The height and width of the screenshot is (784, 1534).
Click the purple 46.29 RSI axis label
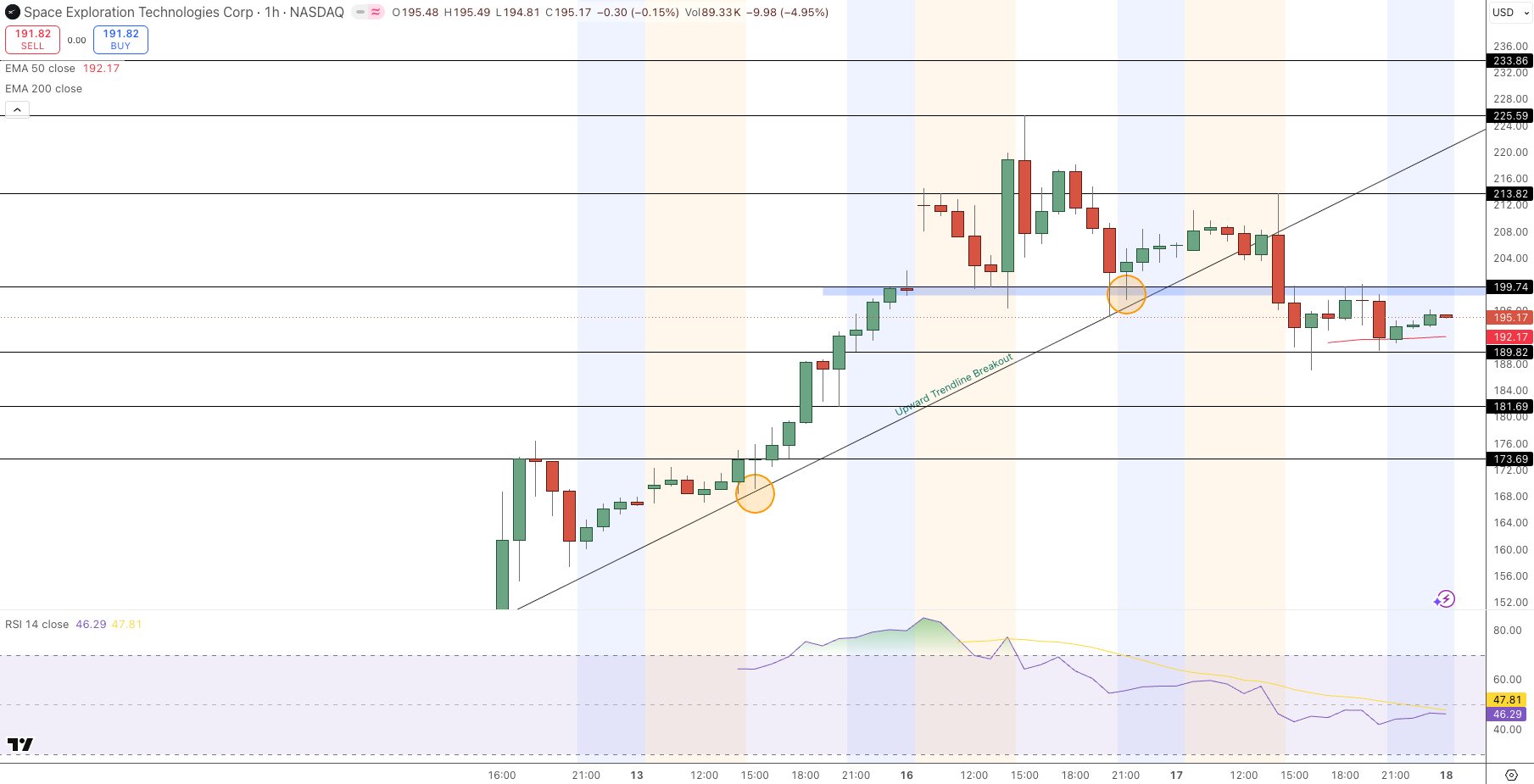(1507, 714)
